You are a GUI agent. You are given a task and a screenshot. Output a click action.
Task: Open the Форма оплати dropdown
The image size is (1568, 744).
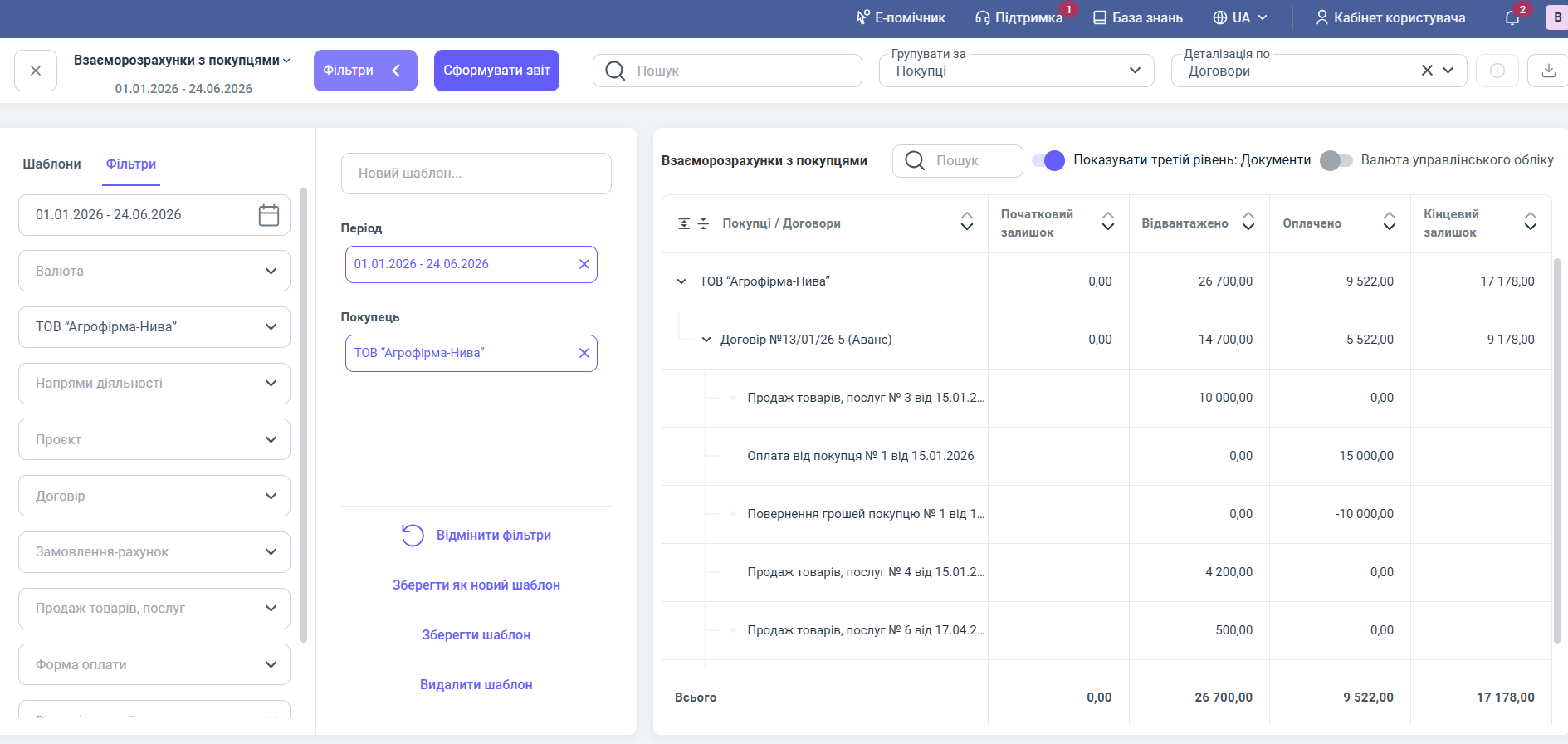(x=154, y=664)
